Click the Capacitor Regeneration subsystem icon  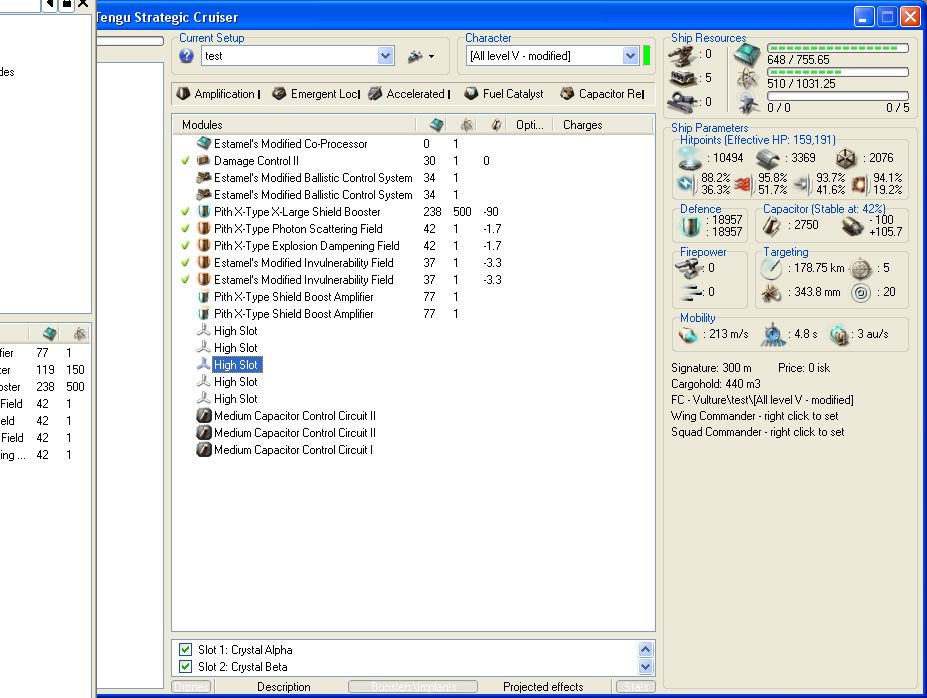click(567, 93)
